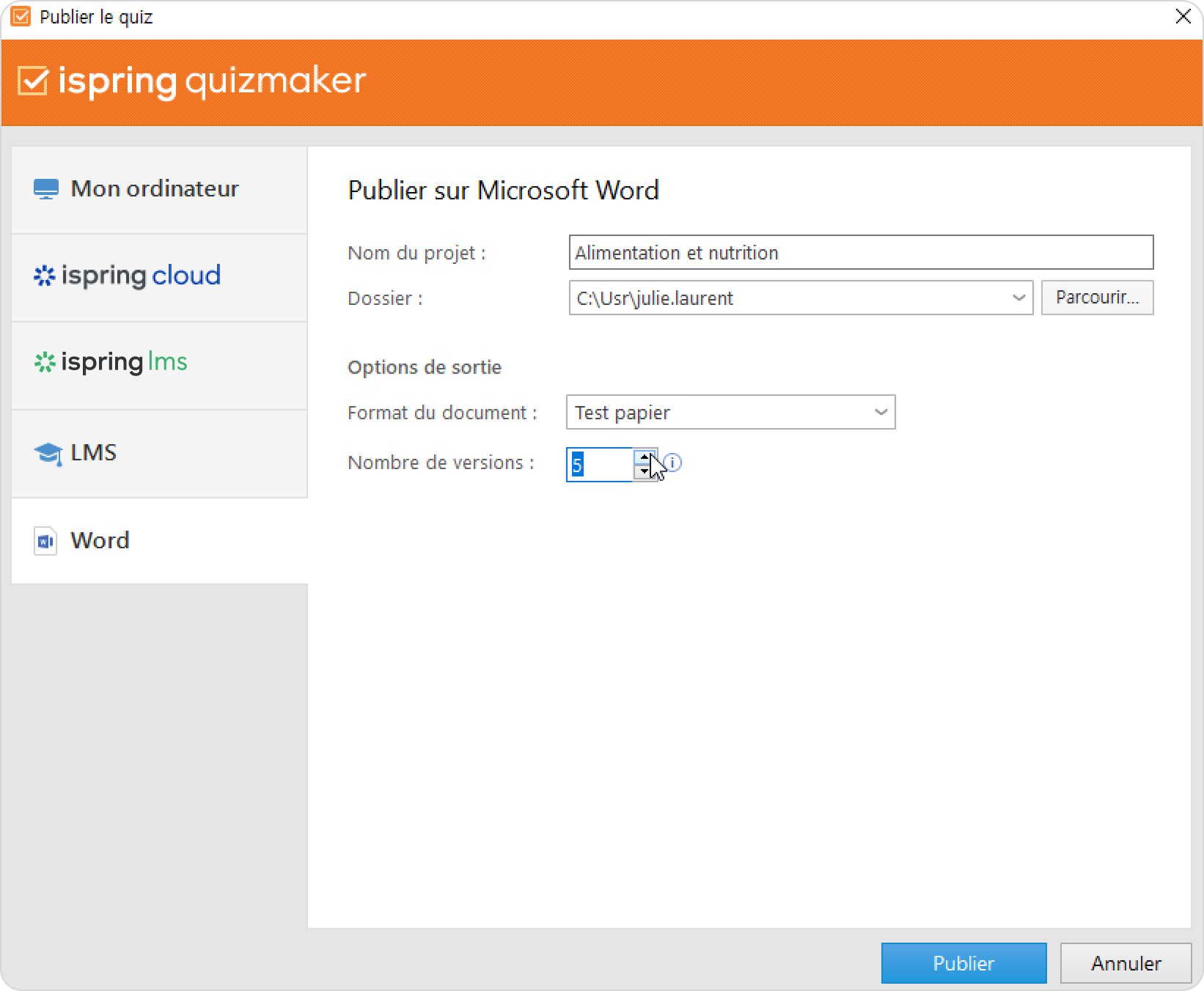Expand the Dossier folder path dropdown arrow

pyautogui.click(x=1018, y=298)
